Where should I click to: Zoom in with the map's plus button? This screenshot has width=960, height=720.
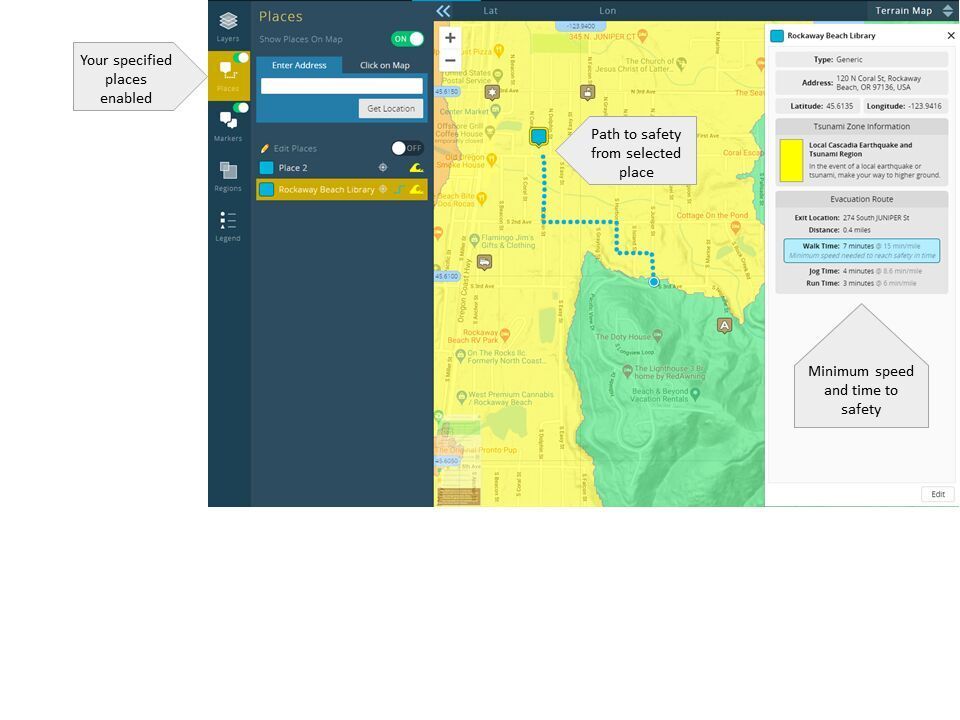click(x=450, y=38)
